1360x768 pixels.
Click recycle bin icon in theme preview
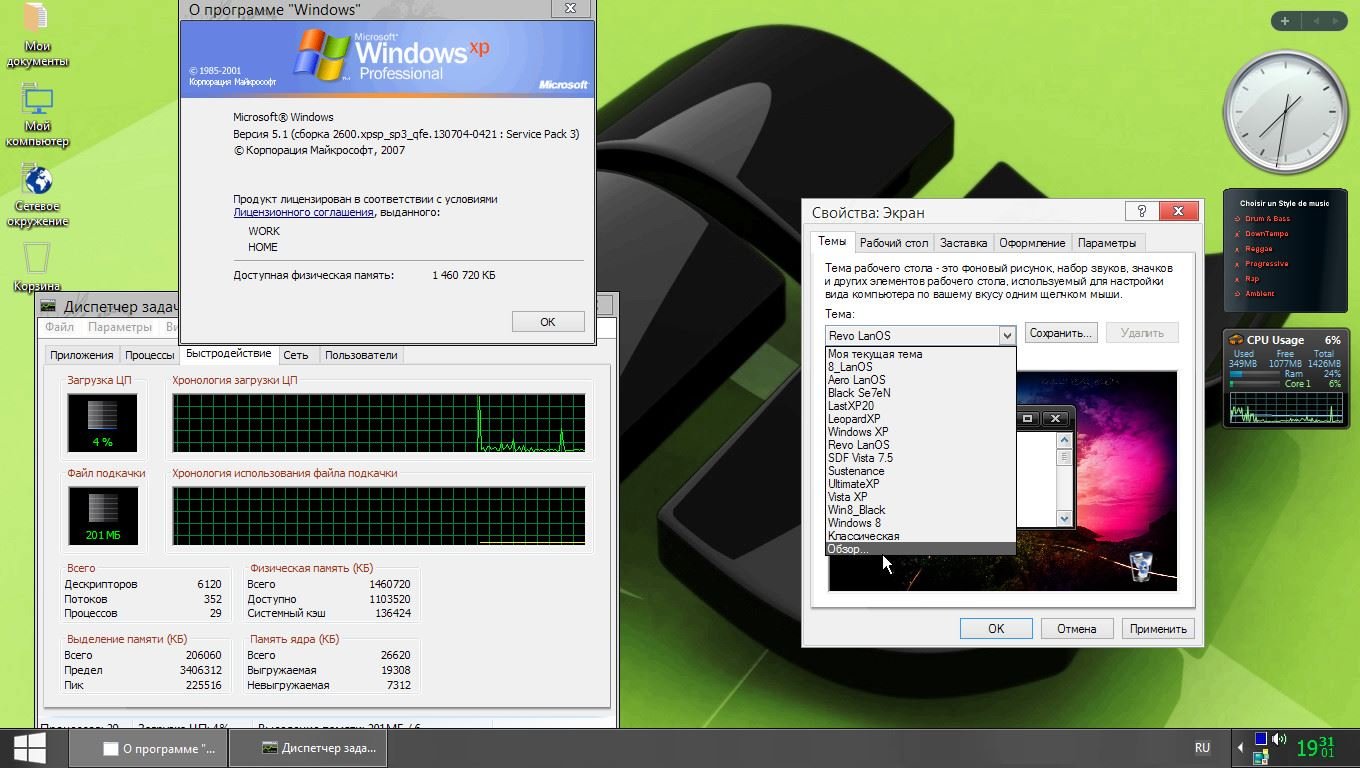1141,566
